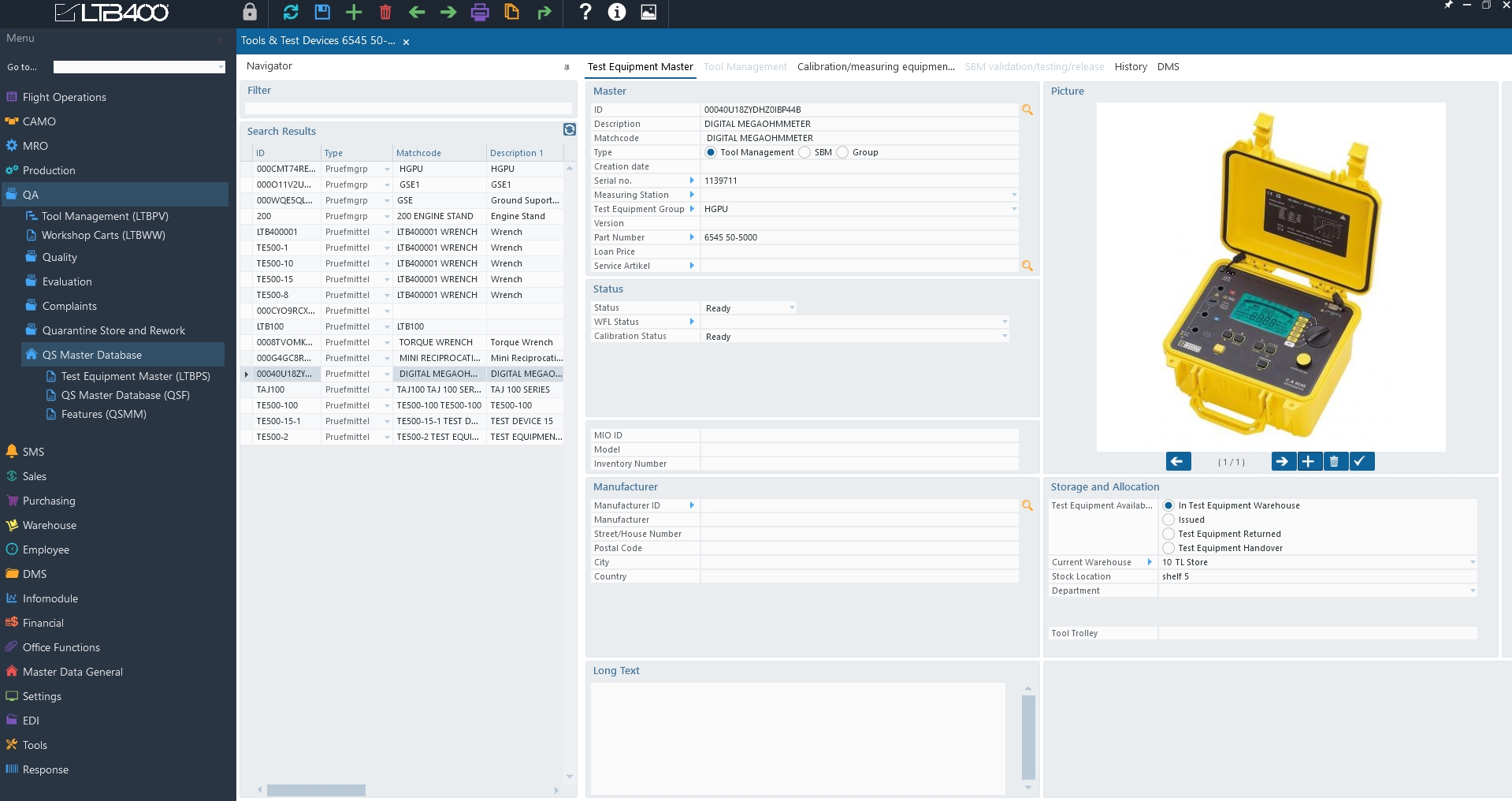Open the Test Equipment Group dropdown
The height and width of the screenshot is (801, 1512).
tap(1014, 209)
